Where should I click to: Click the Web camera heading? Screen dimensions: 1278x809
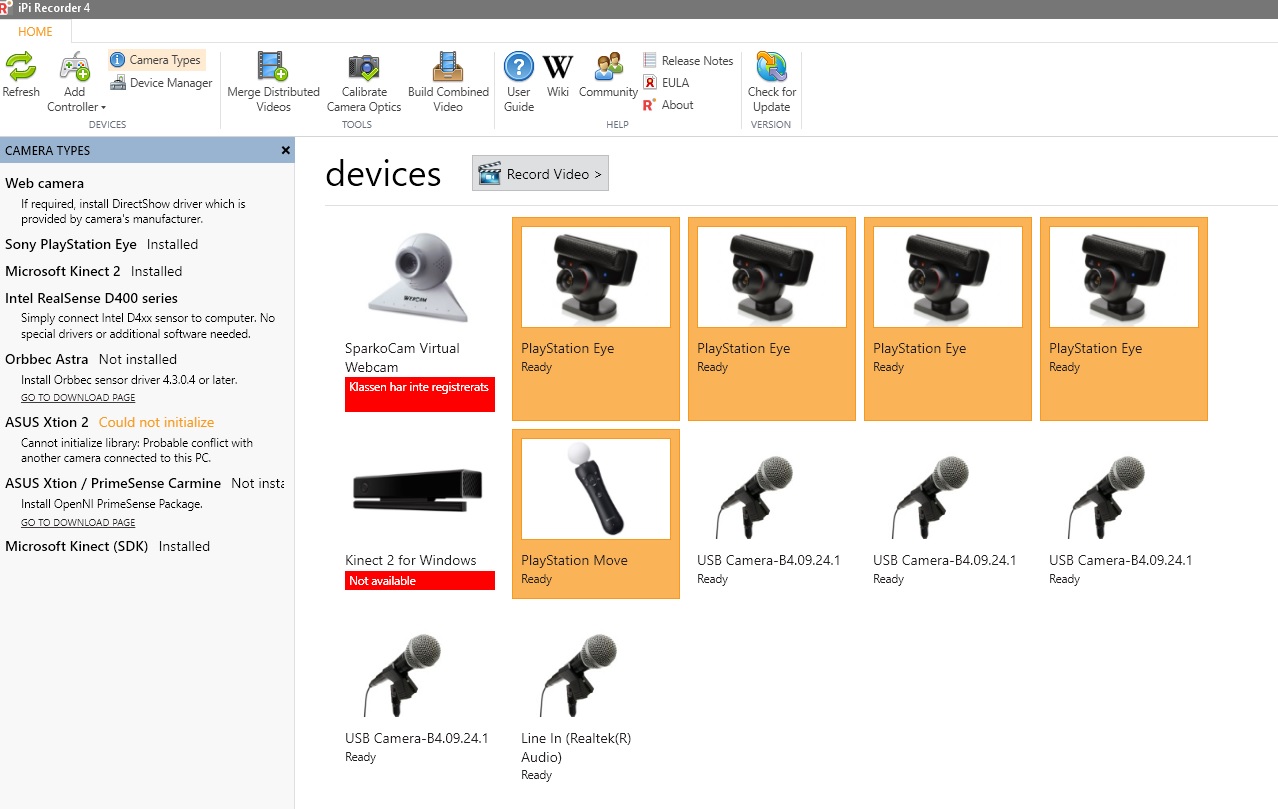point(45,183)
